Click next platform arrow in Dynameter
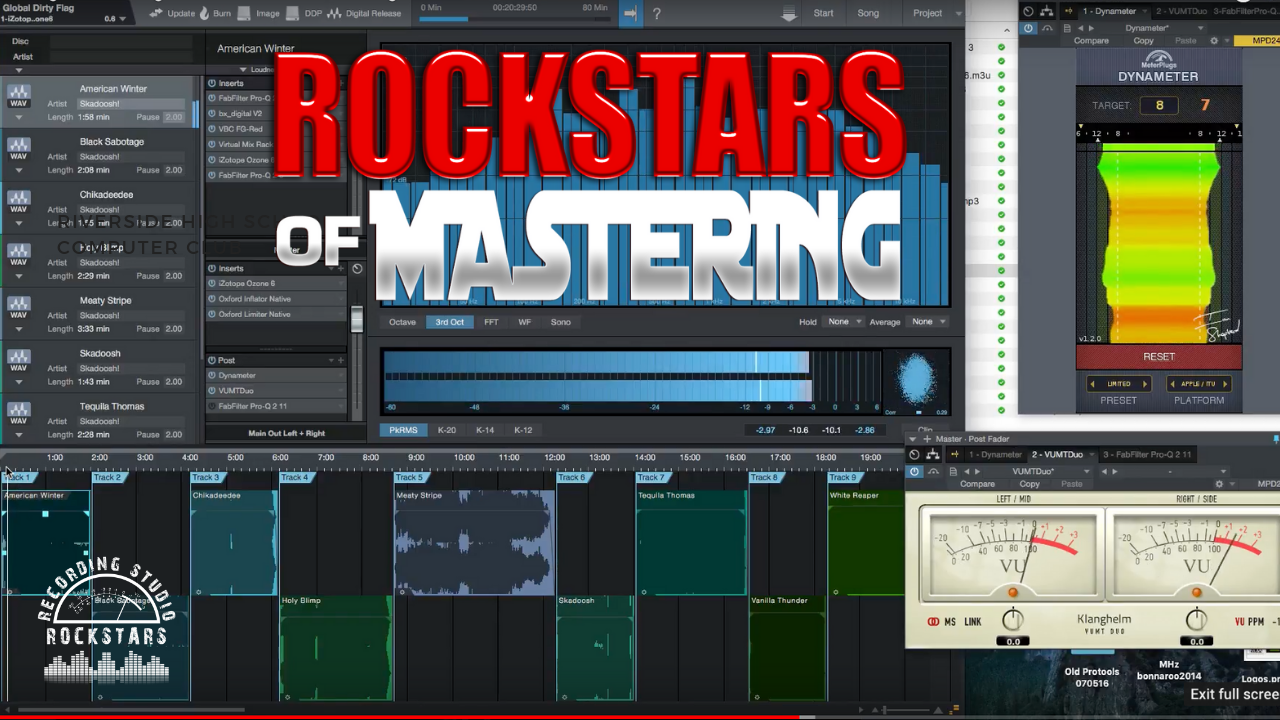This screenshot has height=720, width=1280. 1225,384
